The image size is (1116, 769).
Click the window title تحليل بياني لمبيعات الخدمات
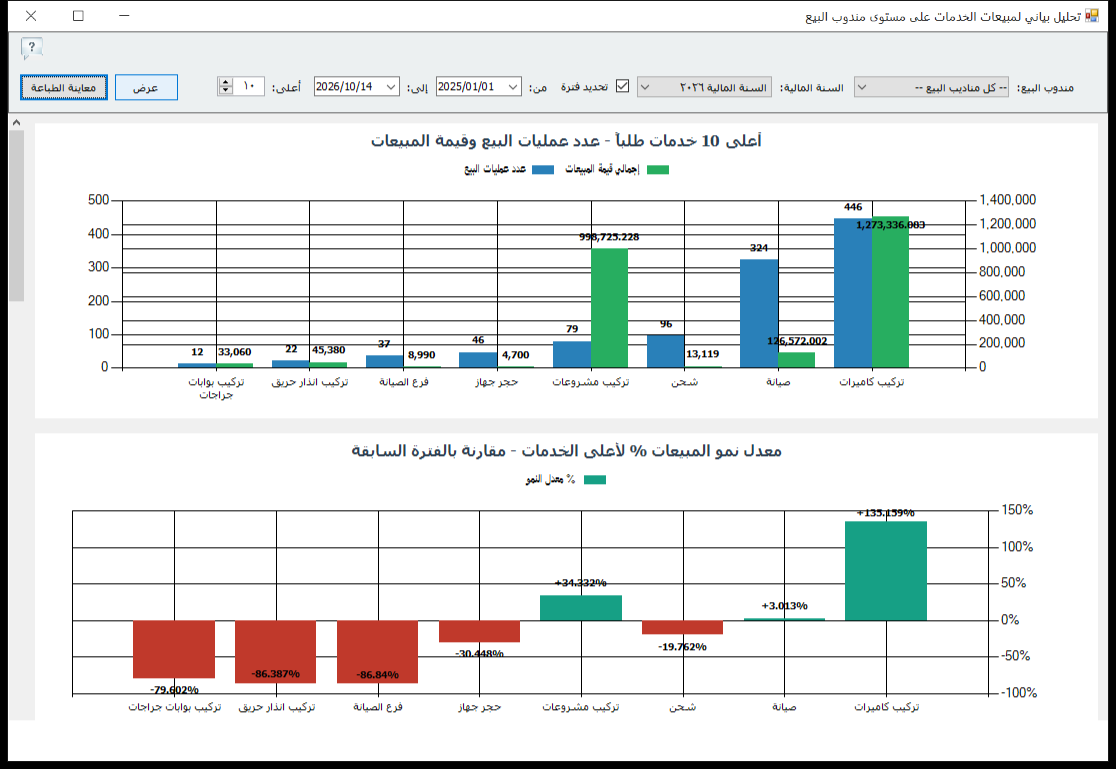pyautogui.click(x=943, y=16)
